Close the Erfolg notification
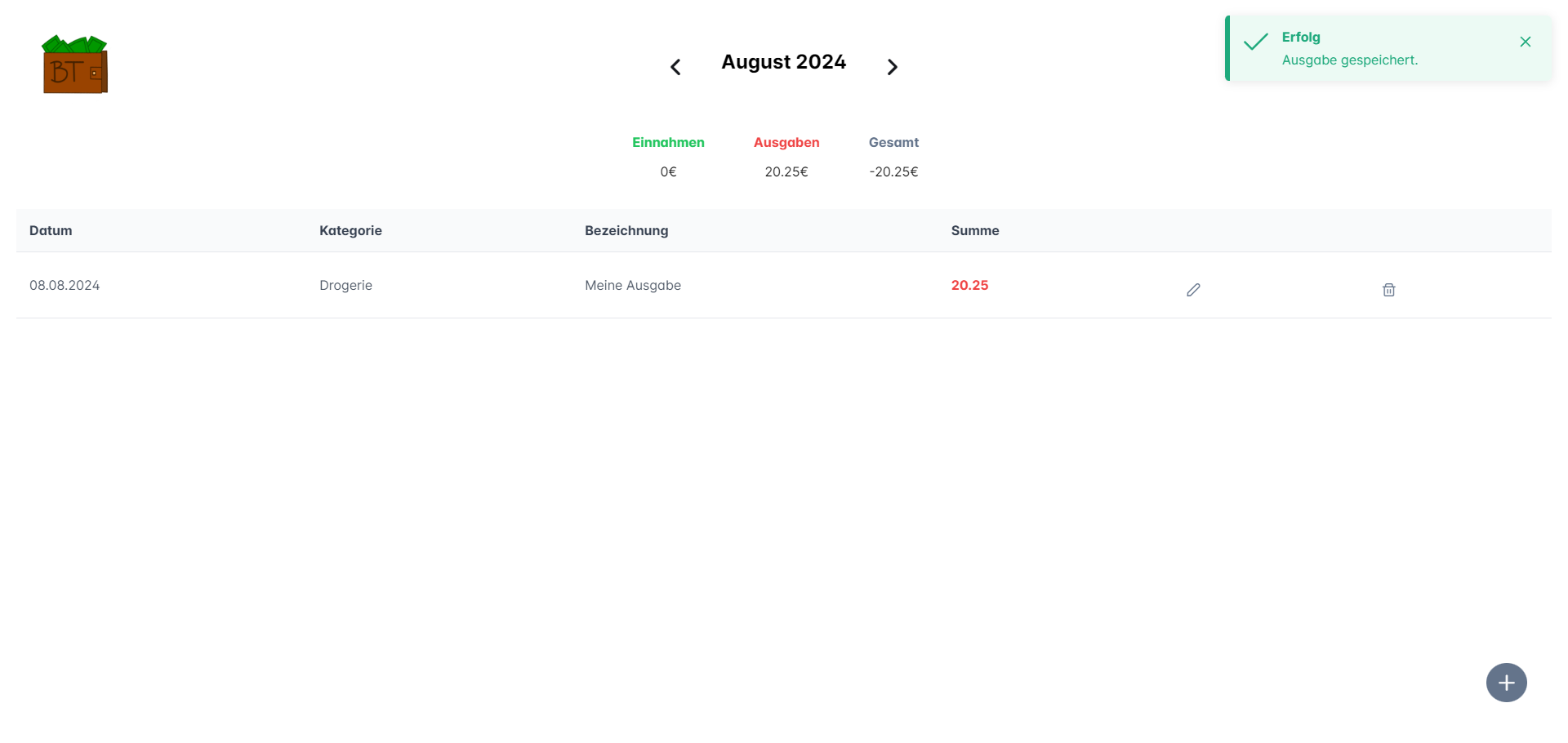The width and height of the screenshot is (1568, 743). pos(1525,42)
